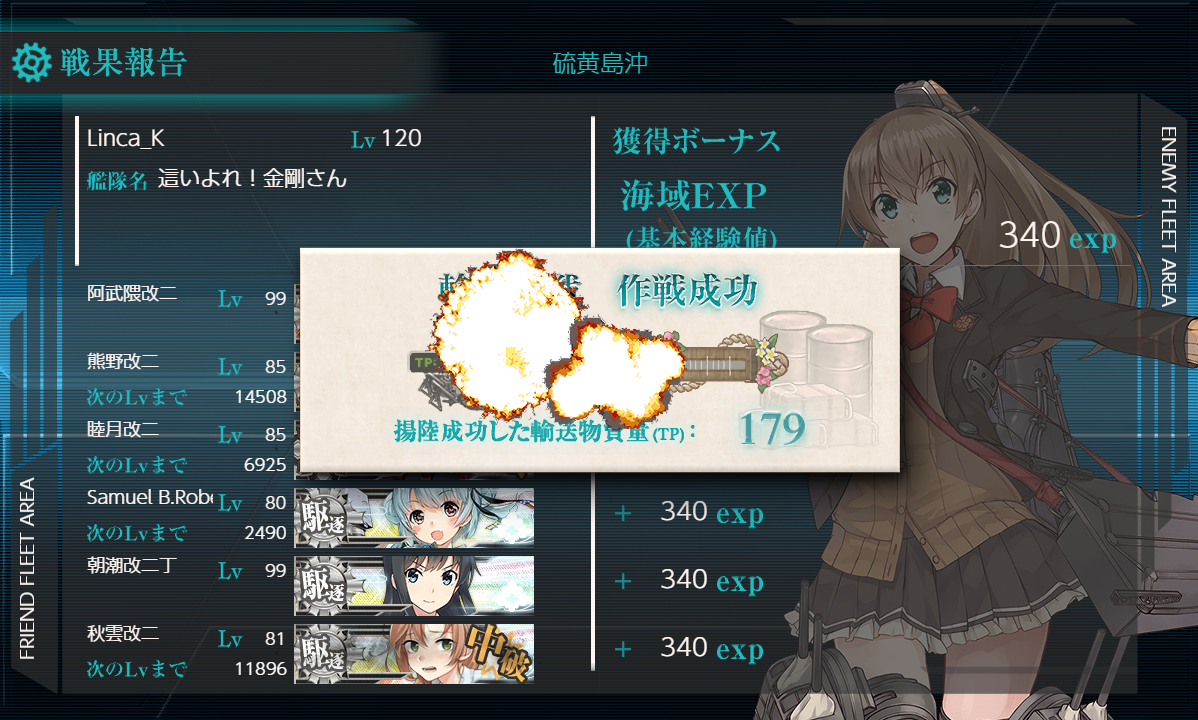Select 朝潮改二丁 ship portrait banner

coord(414,586)
